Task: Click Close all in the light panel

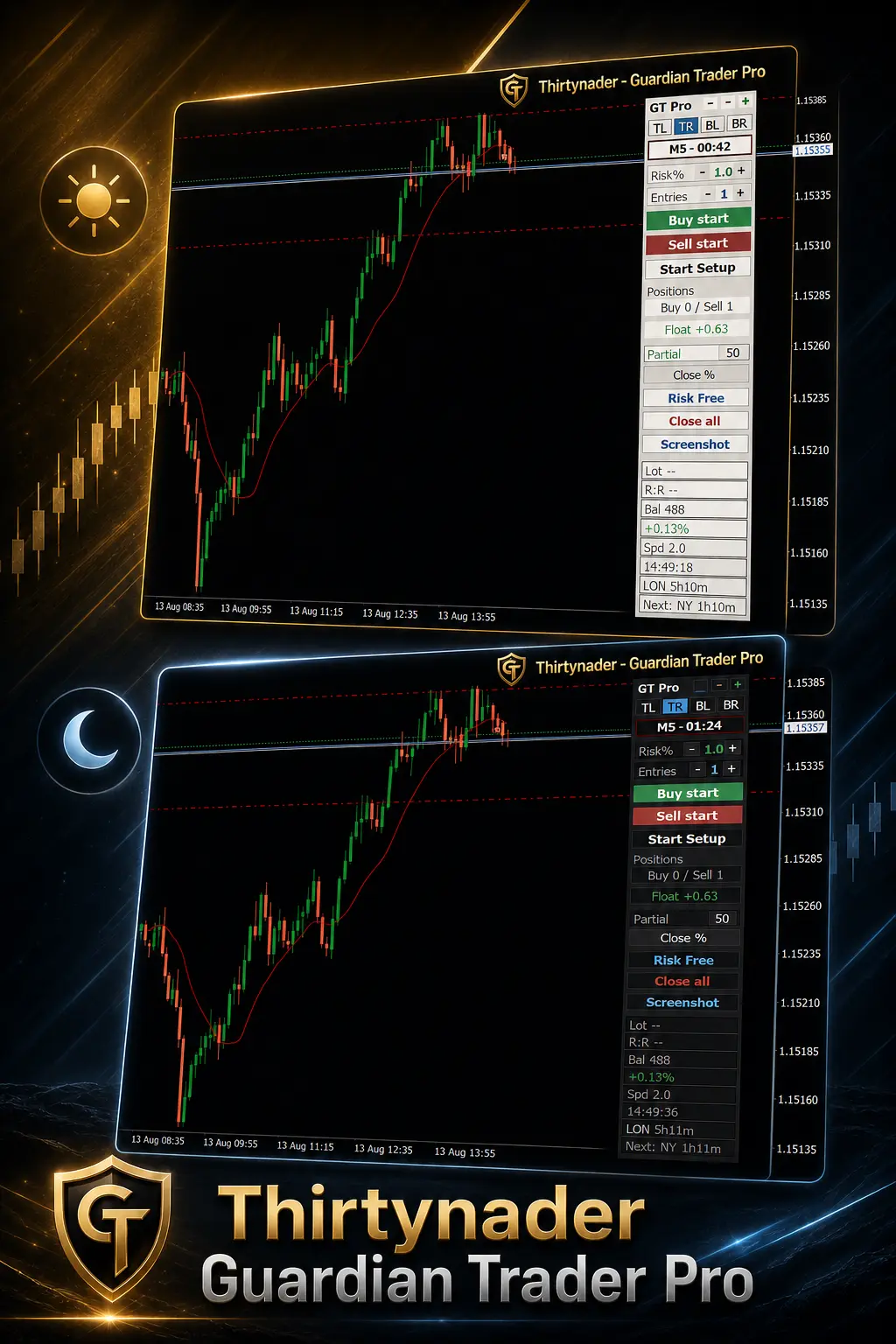Action: (695, 421)
